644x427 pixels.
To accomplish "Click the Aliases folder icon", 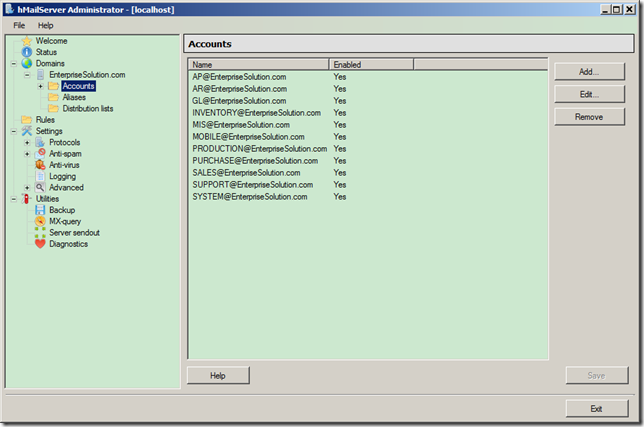I will click(x=53, y=97).
